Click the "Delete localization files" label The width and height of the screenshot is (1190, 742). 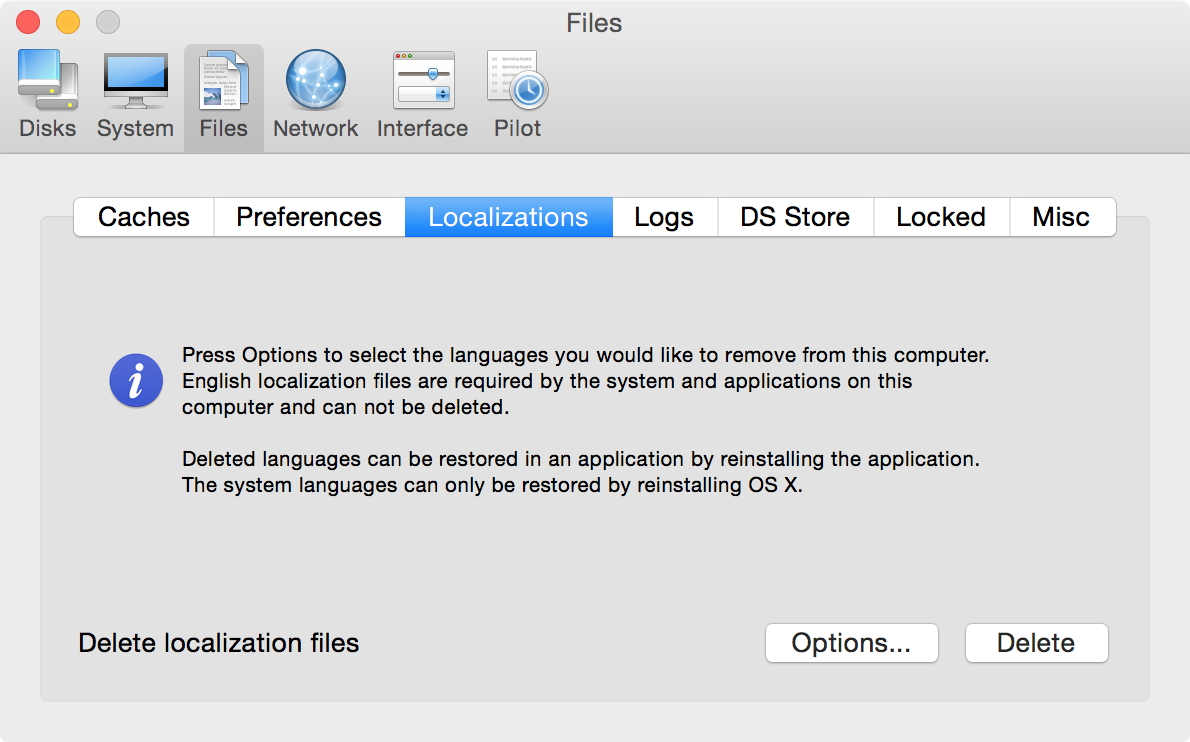(x=218, y=643)
